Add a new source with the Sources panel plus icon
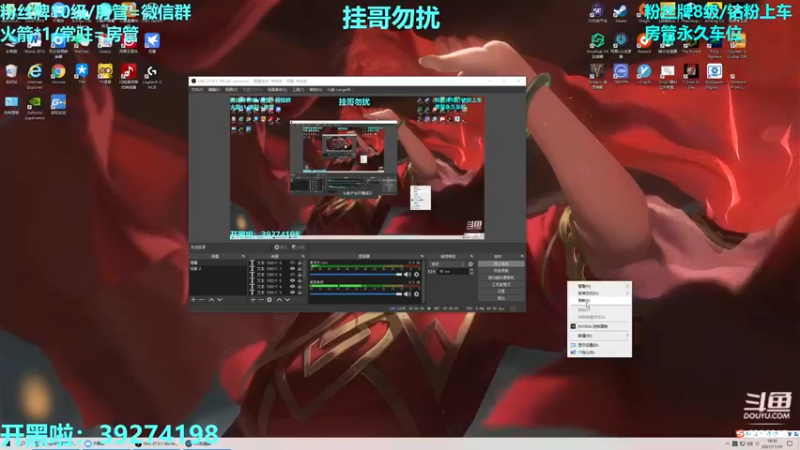 tap(253, 300)
